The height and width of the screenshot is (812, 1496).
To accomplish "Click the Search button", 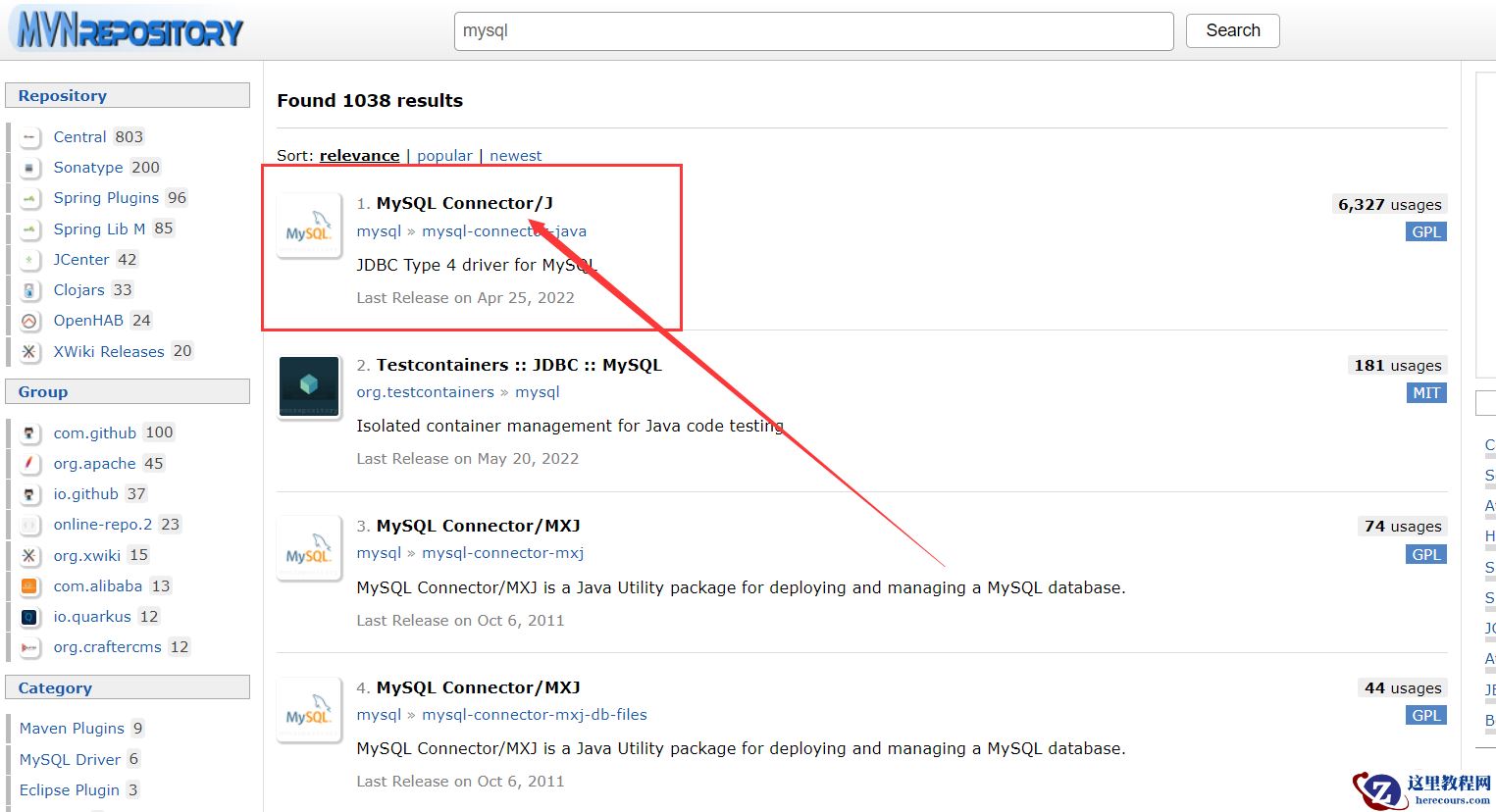I will point(1233,30).
